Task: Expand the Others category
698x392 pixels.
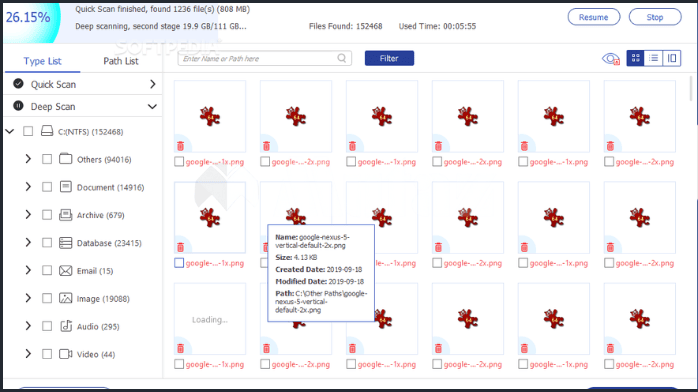Action: coord(28,159)
